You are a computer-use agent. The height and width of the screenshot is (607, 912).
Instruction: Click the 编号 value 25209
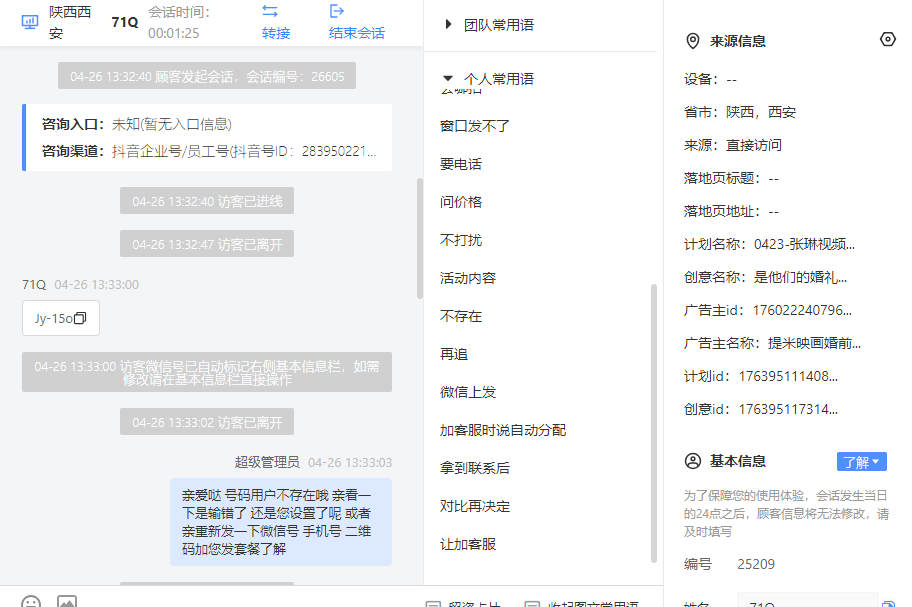point(756,564)
